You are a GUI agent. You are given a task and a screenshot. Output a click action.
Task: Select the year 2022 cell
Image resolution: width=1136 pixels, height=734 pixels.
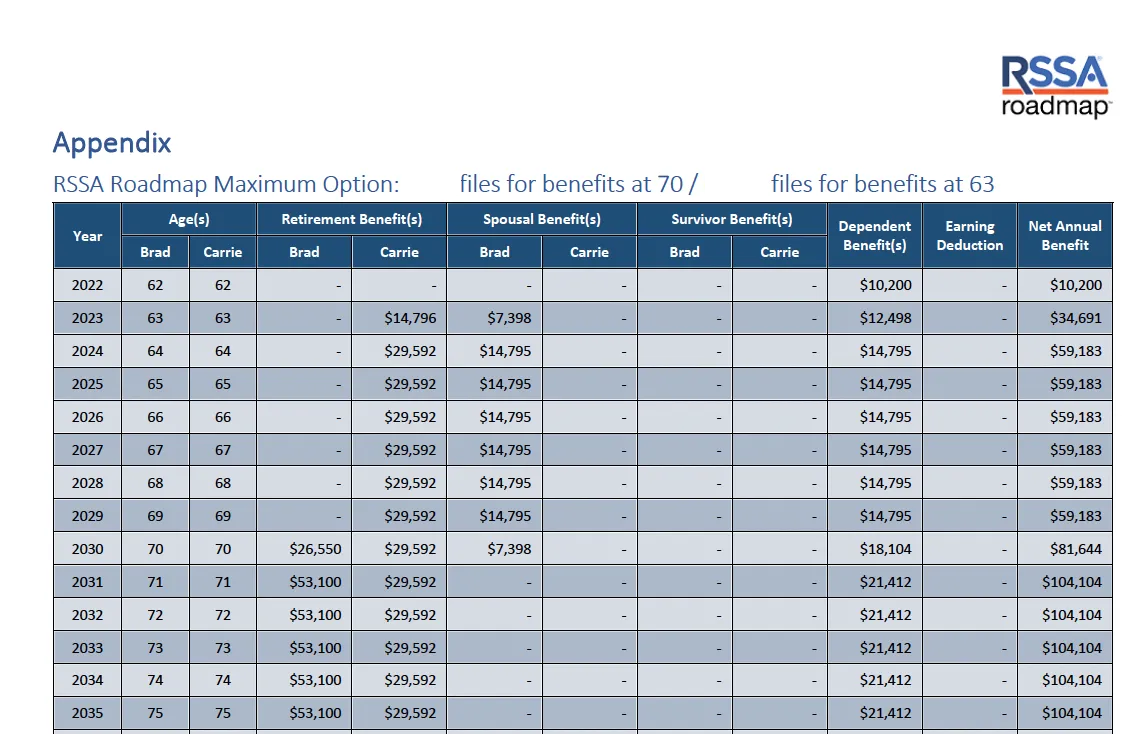87,285
